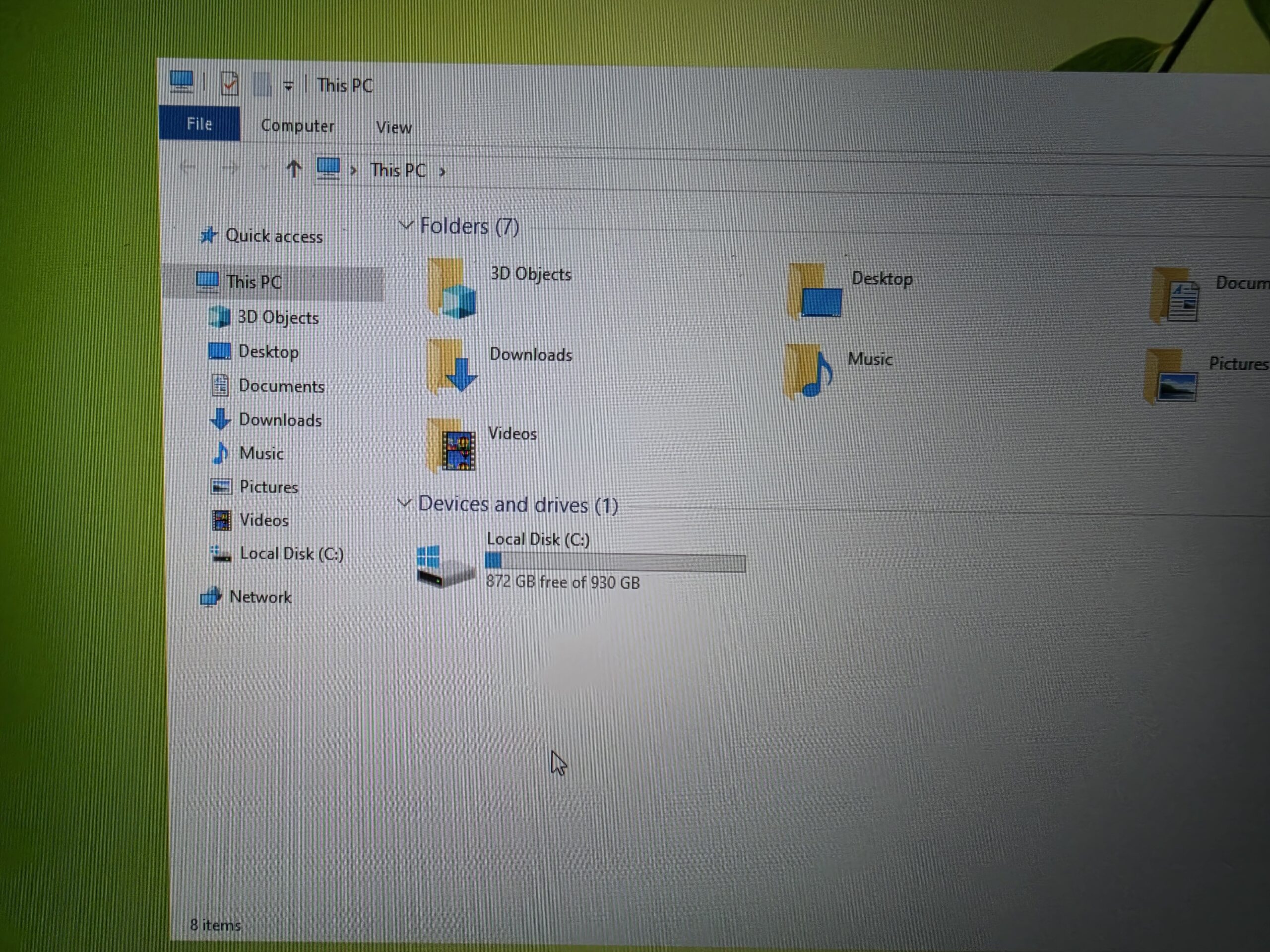Click the Local Disk storage usage bar
Screen dimensions: 1270x952
(615, 562)
